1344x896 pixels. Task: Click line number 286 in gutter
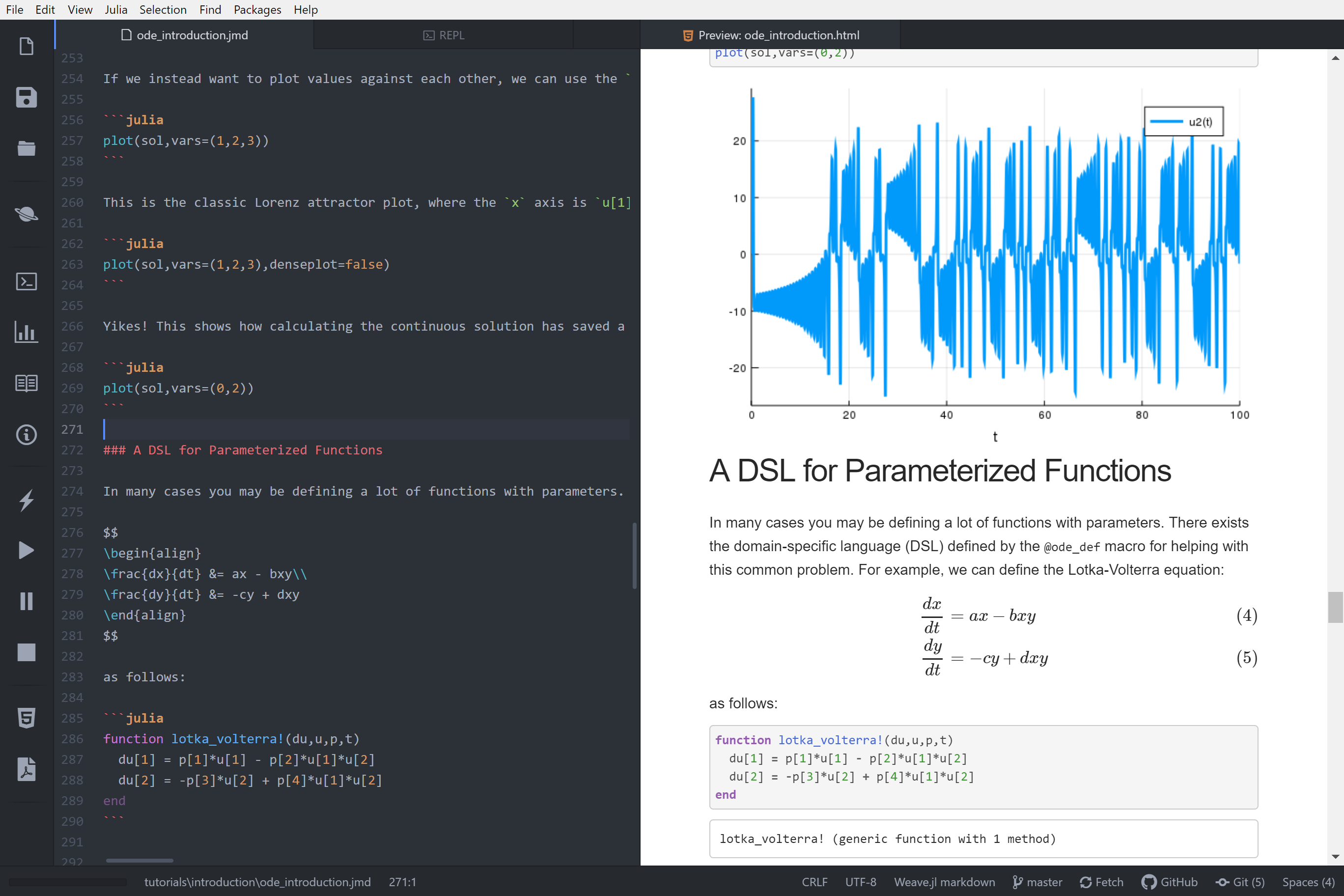tap(72, 739)
